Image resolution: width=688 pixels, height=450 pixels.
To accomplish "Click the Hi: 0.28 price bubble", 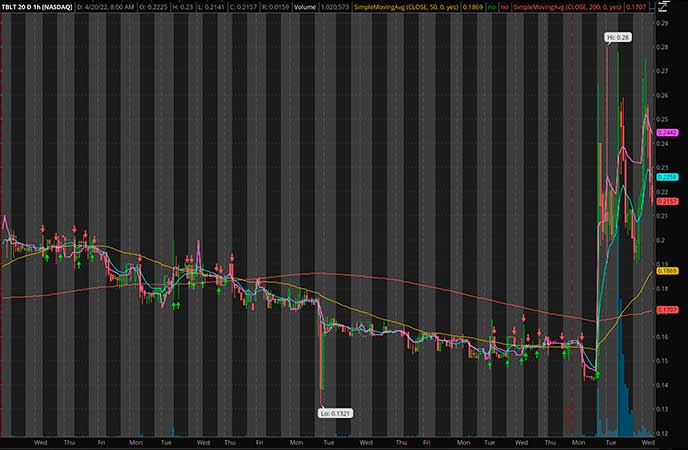I will point(618,37).
